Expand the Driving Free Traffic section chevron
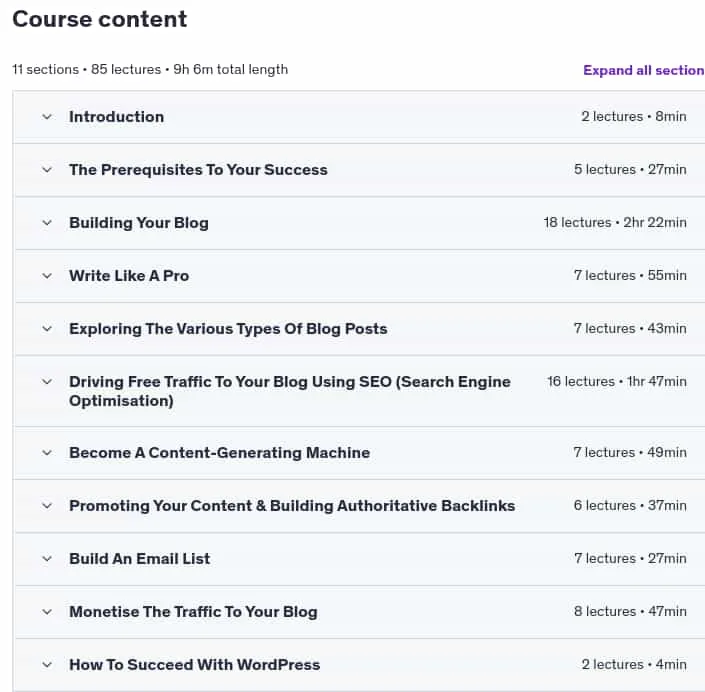 click(x=47, y=382)
